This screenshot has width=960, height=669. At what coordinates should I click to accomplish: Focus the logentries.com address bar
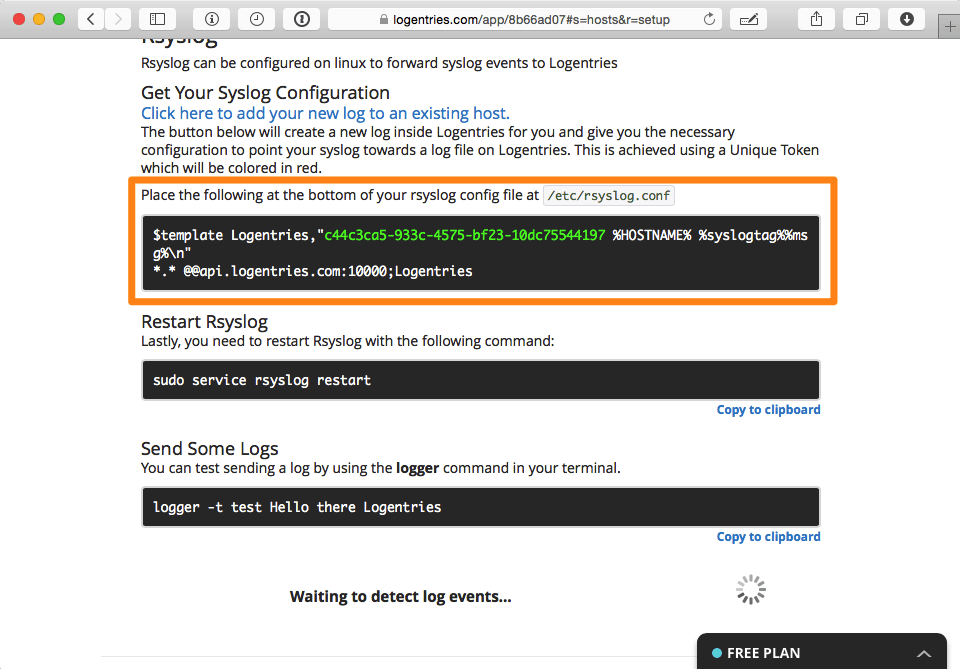pos(525,19)
